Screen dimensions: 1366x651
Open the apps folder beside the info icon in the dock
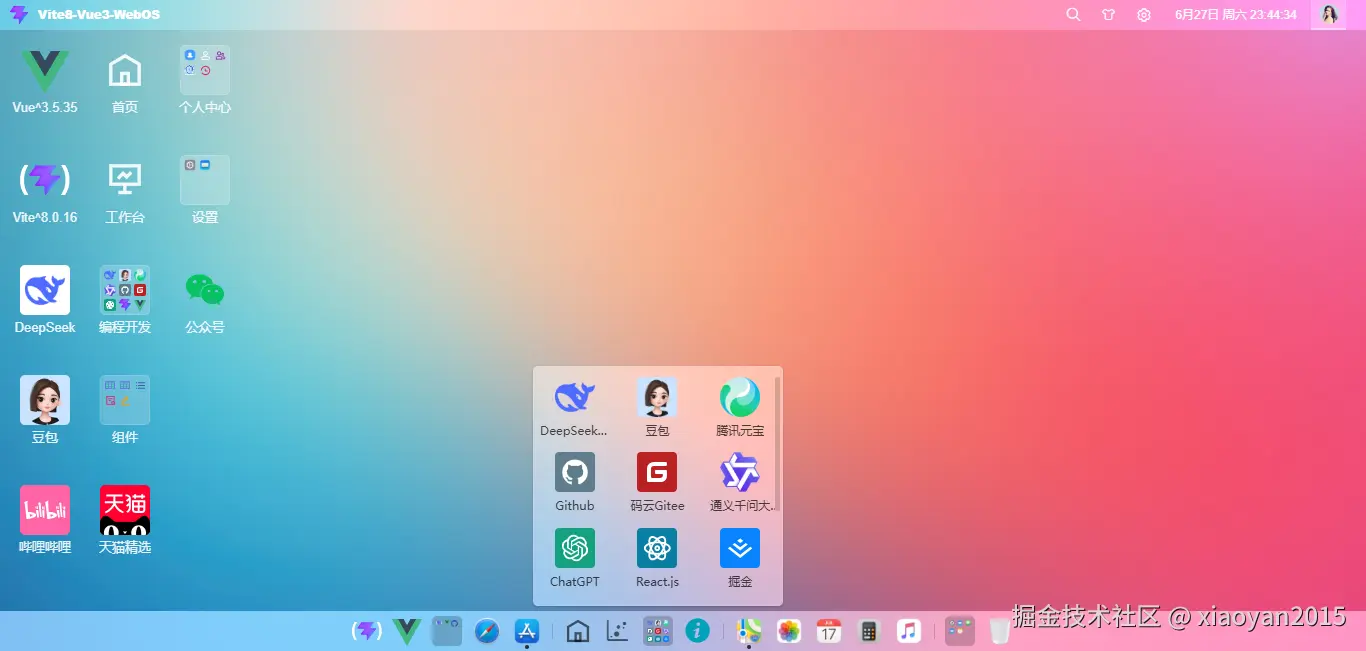(657, 631)
